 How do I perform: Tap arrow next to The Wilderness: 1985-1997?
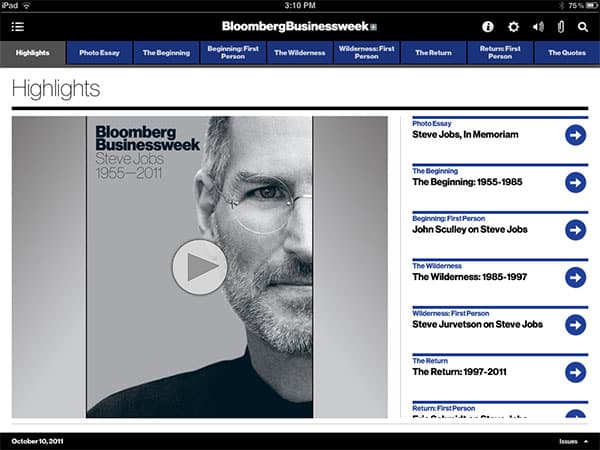tap(576, 277)
